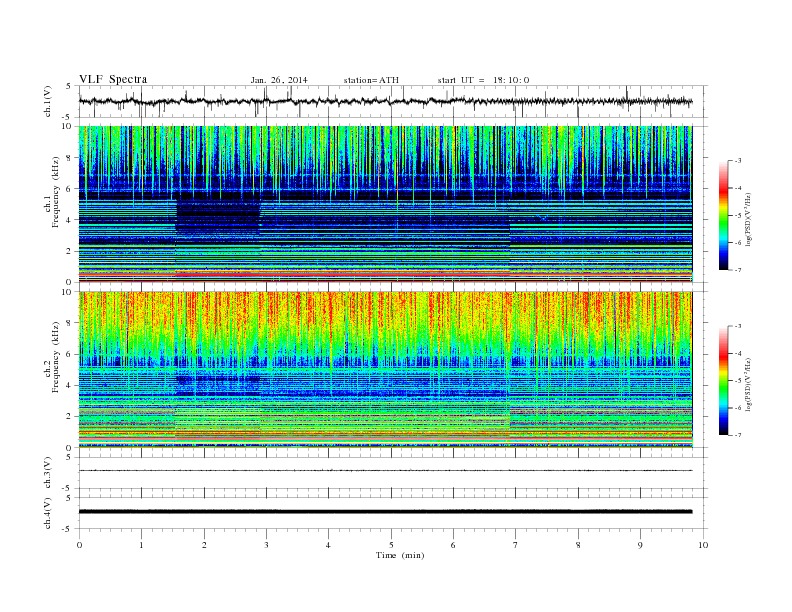Click the log(PSD) label beside ch.2 color bar

748,383
